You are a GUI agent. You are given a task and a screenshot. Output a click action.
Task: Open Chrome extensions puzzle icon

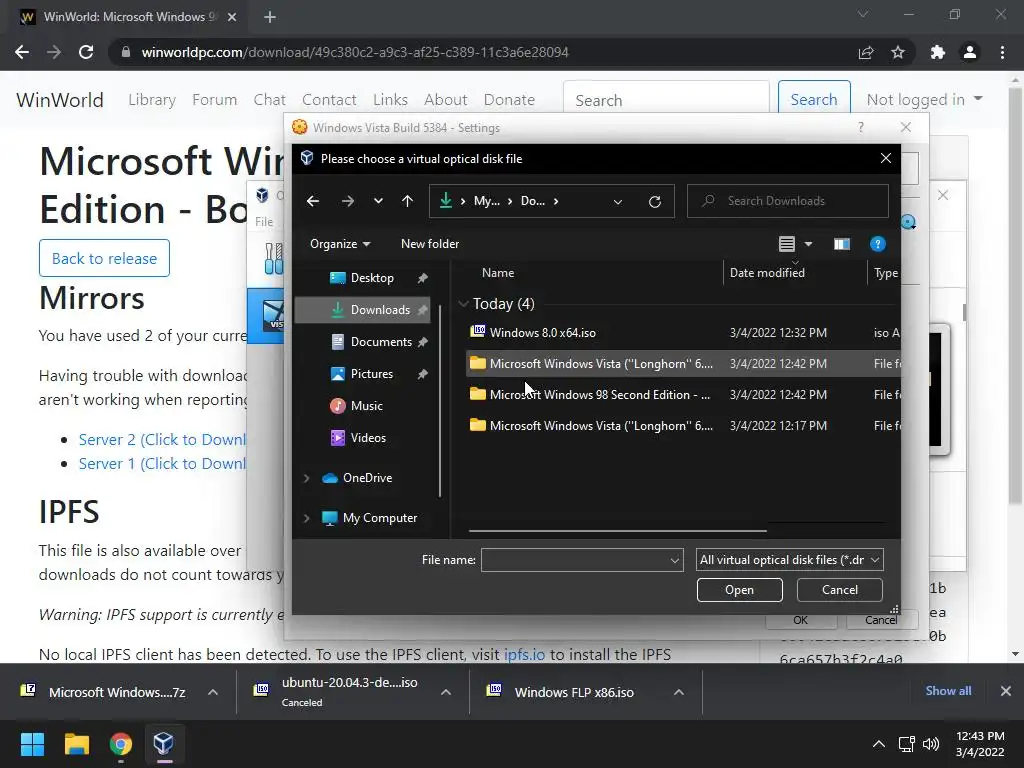pos(938,52)
